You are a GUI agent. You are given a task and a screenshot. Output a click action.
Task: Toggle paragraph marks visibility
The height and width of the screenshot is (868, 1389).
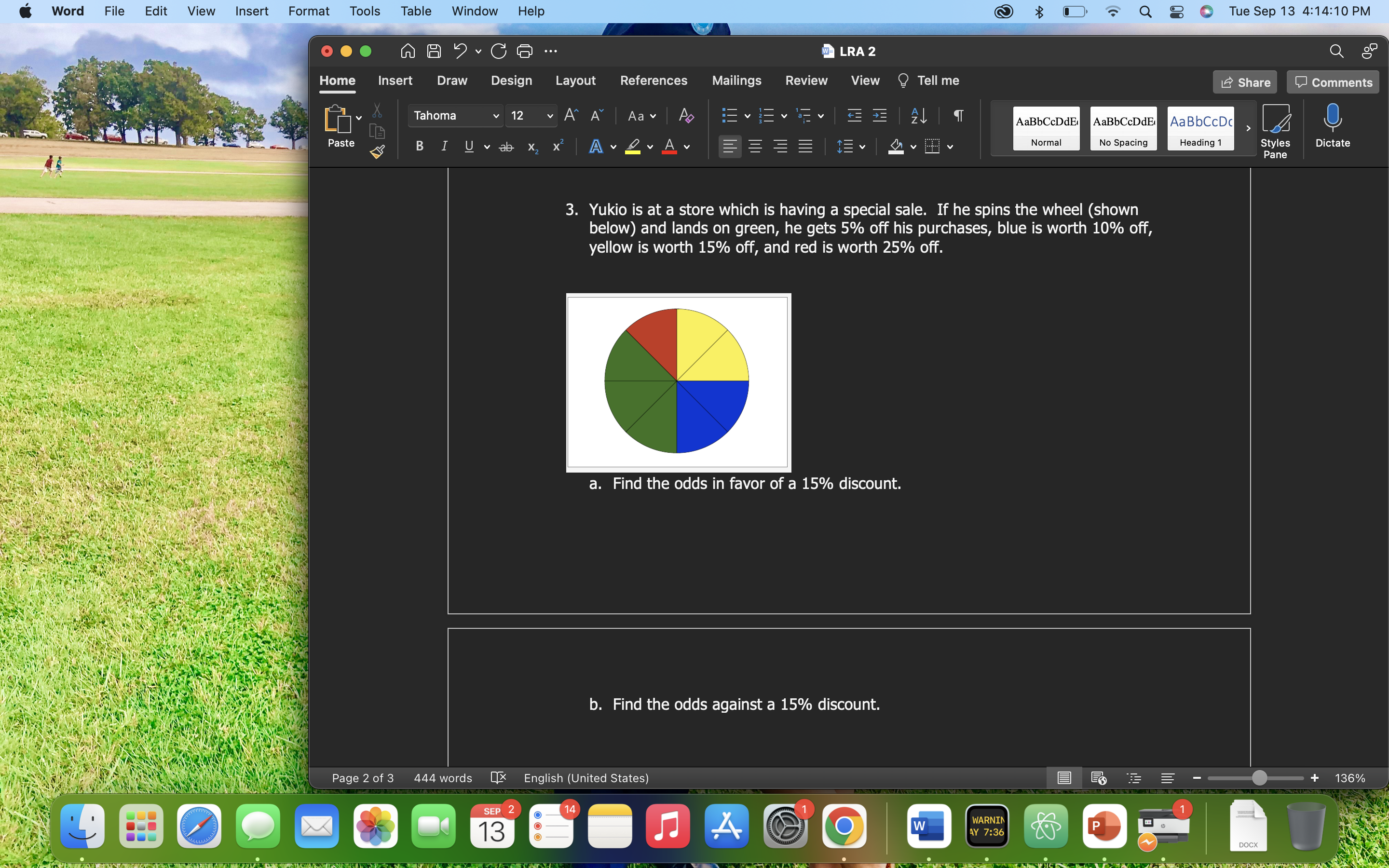click(957, 115)
